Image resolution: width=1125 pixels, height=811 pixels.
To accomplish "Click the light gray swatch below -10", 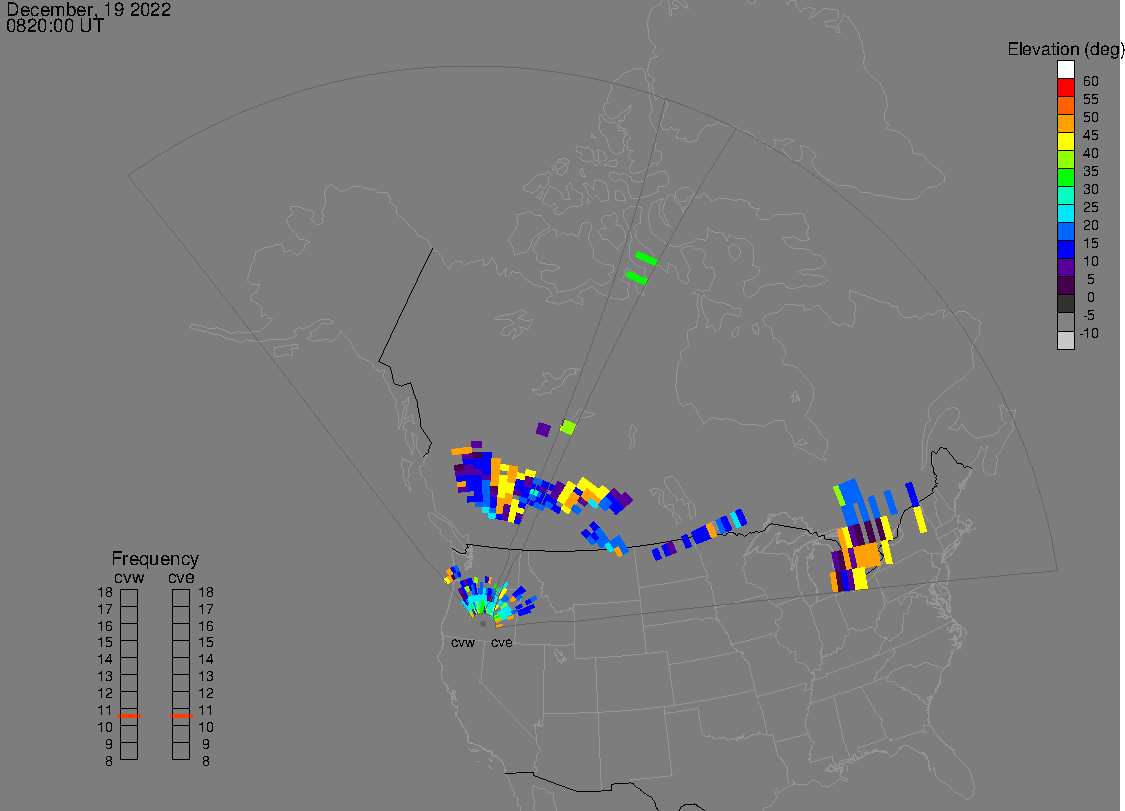I will (x=1065, y=340).
